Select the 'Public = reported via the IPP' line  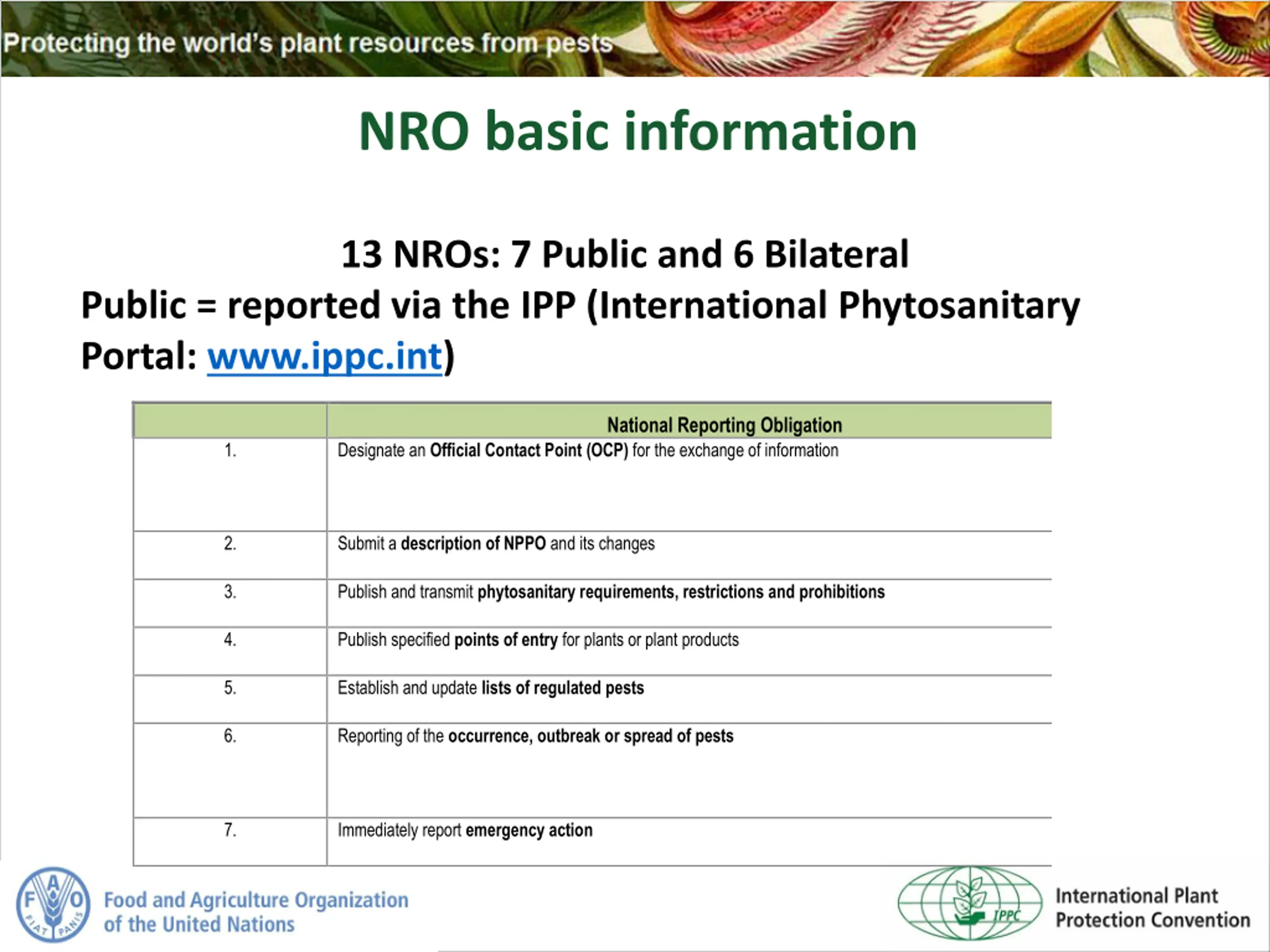[x=580, y=305]
